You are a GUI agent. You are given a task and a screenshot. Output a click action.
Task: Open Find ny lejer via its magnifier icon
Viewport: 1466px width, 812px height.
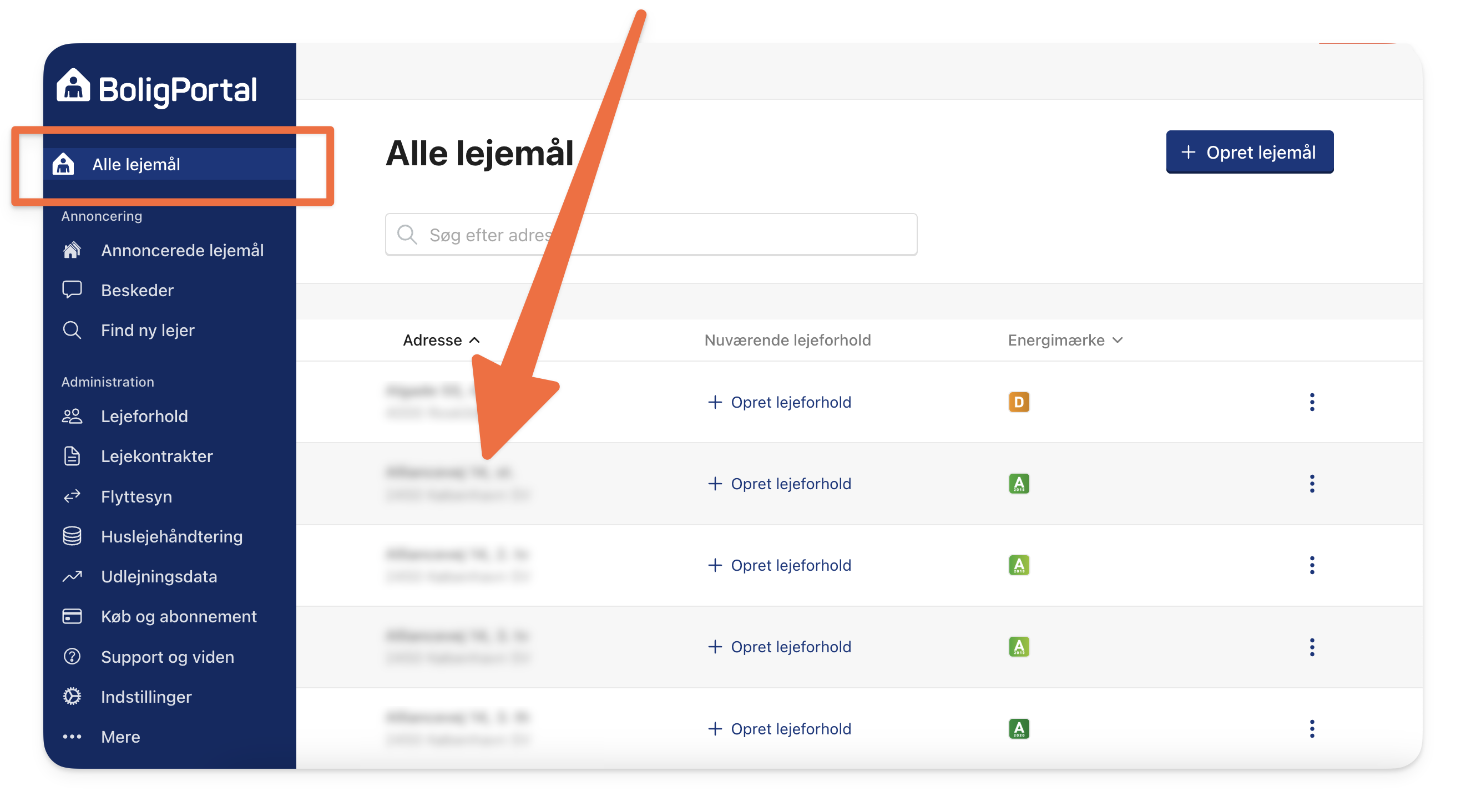(x=72, y=330)
